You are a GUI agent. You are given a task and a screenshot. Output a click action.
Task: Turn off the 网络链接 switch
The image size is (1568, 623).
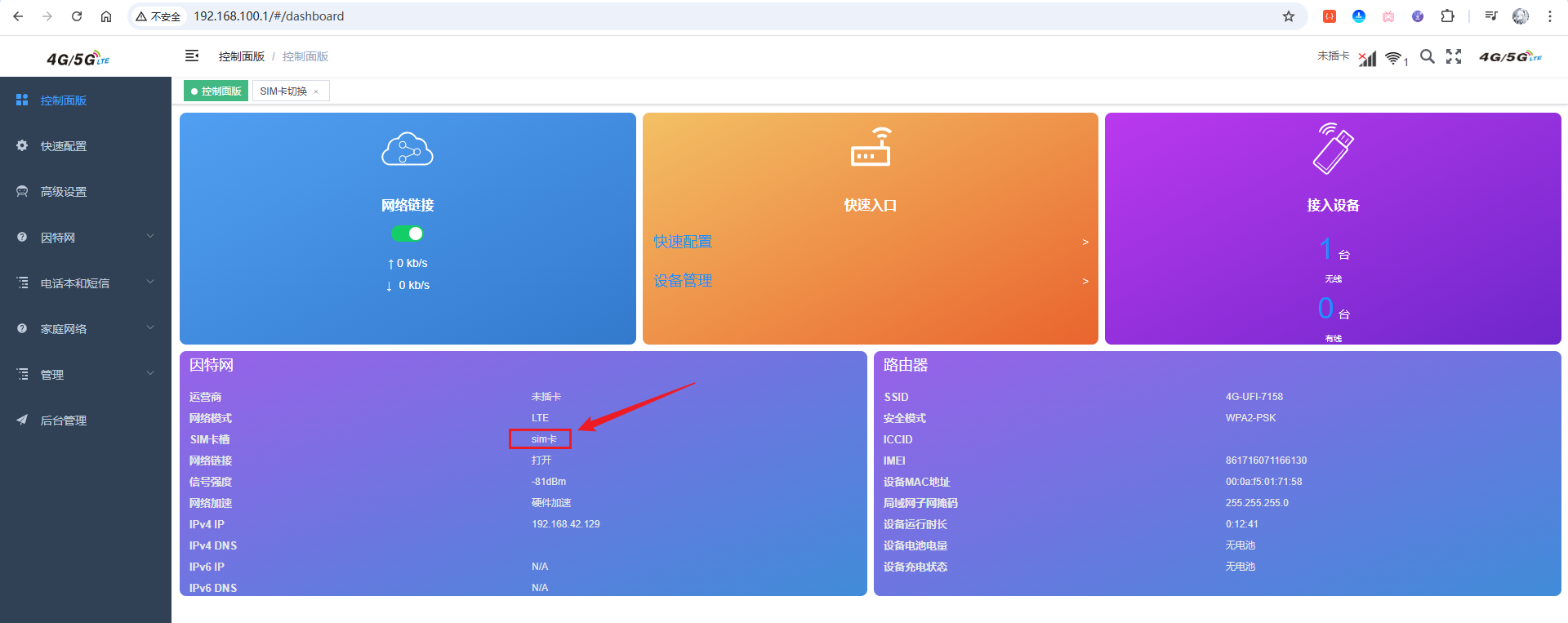click(x=407, y=234)
